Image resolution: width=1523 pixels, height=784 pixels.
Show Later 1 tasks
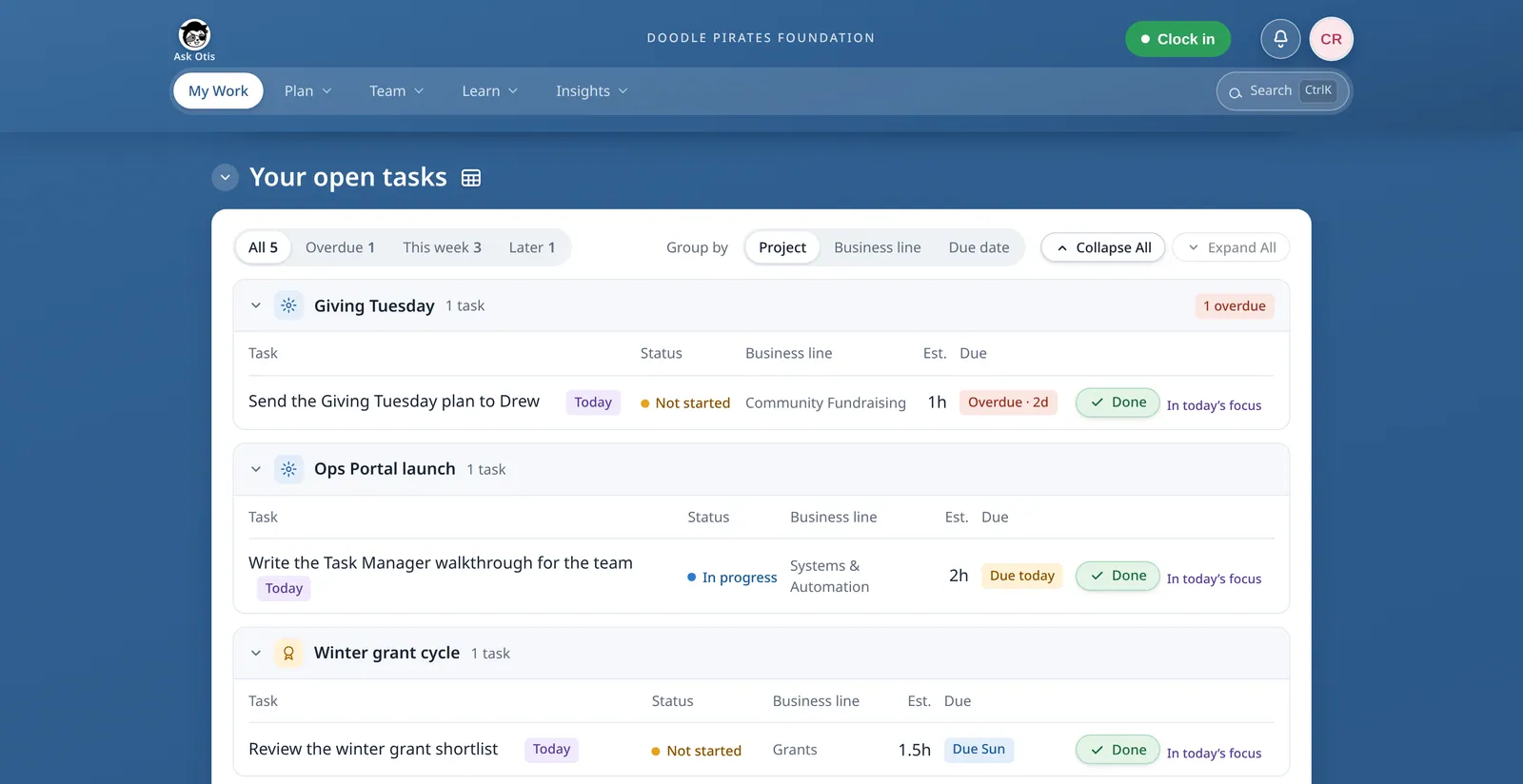click(x=531, y=247)
